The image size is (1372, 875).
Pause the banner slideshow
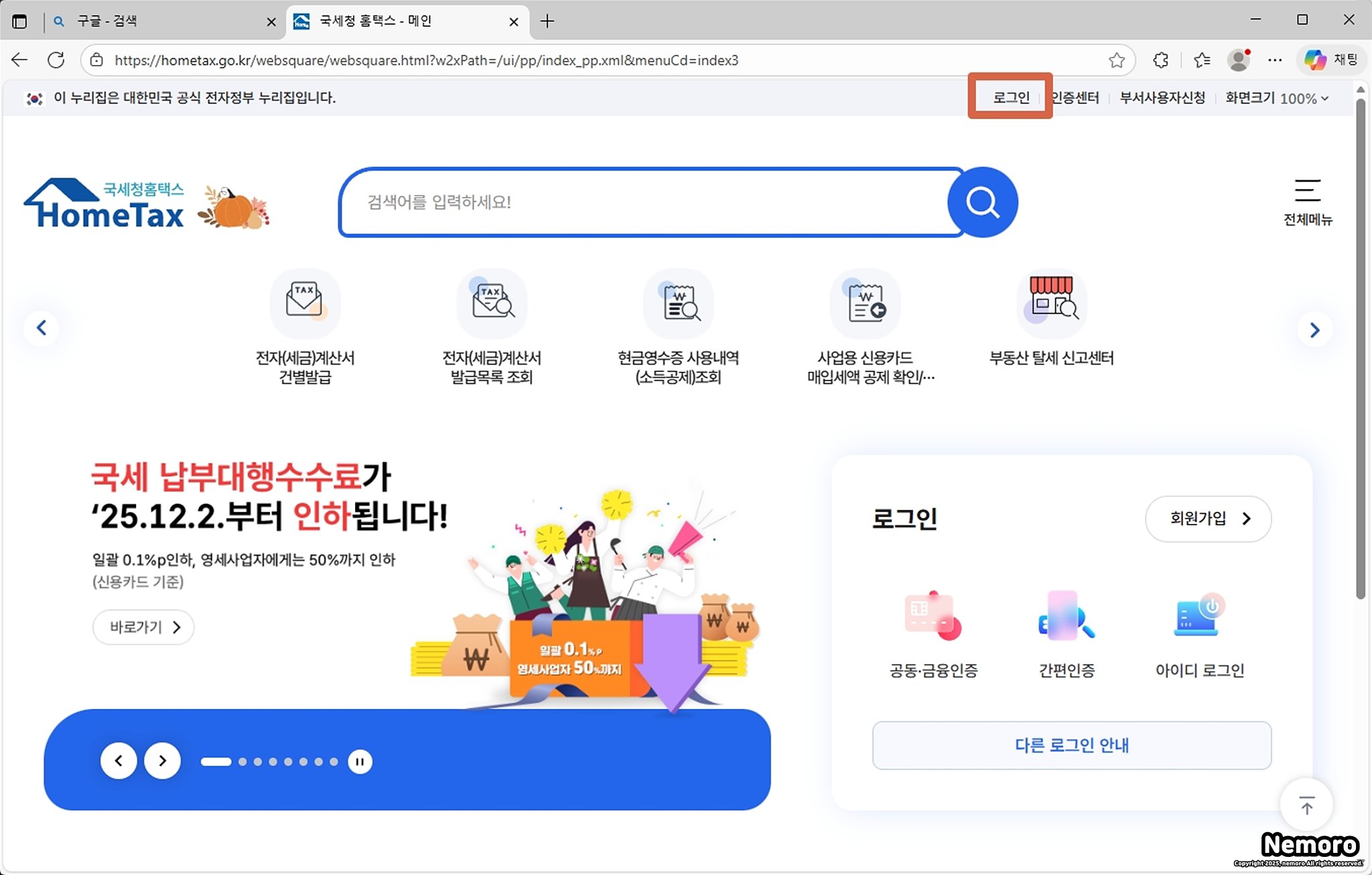click(x=360, y=762)
